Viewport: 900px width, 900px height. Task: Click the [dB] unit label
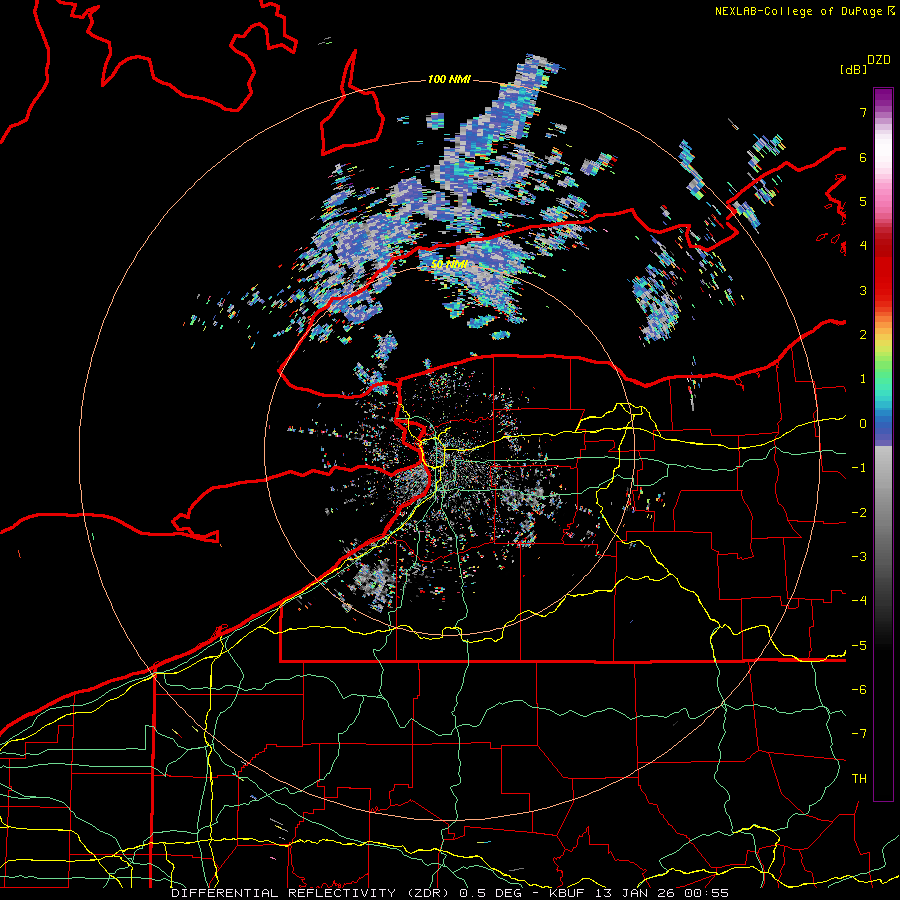pos(854,69)
